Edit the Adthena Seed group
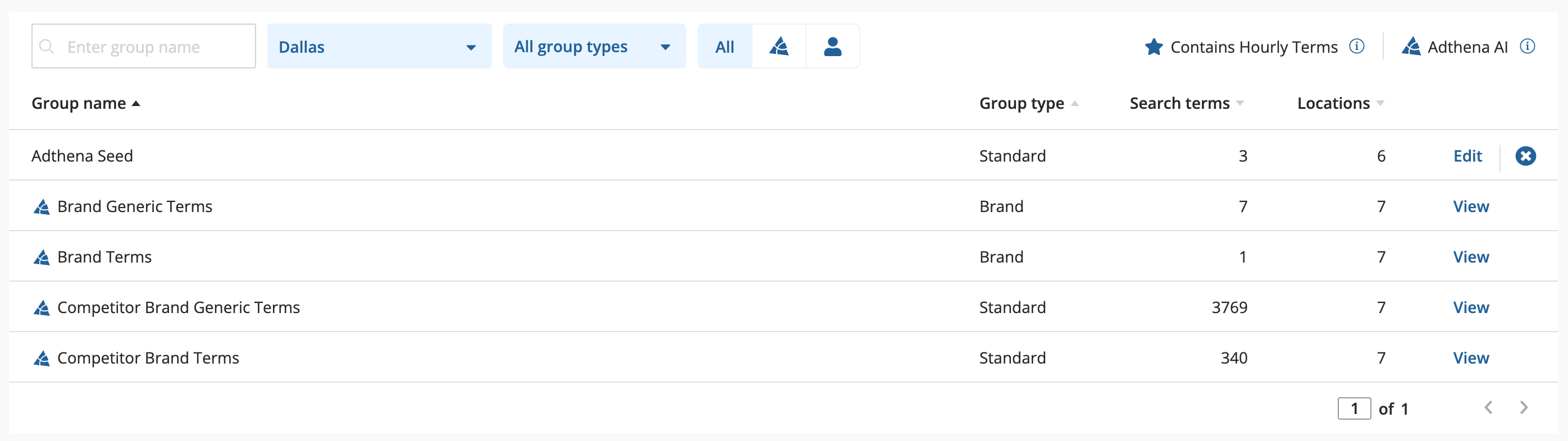This screenshot has width=1568, height=441. 1467,157
